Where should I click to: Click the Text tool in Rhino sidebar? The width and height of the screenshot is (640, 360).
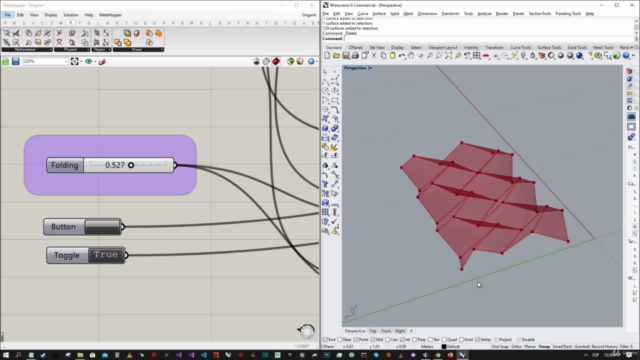tap(326, 184)
